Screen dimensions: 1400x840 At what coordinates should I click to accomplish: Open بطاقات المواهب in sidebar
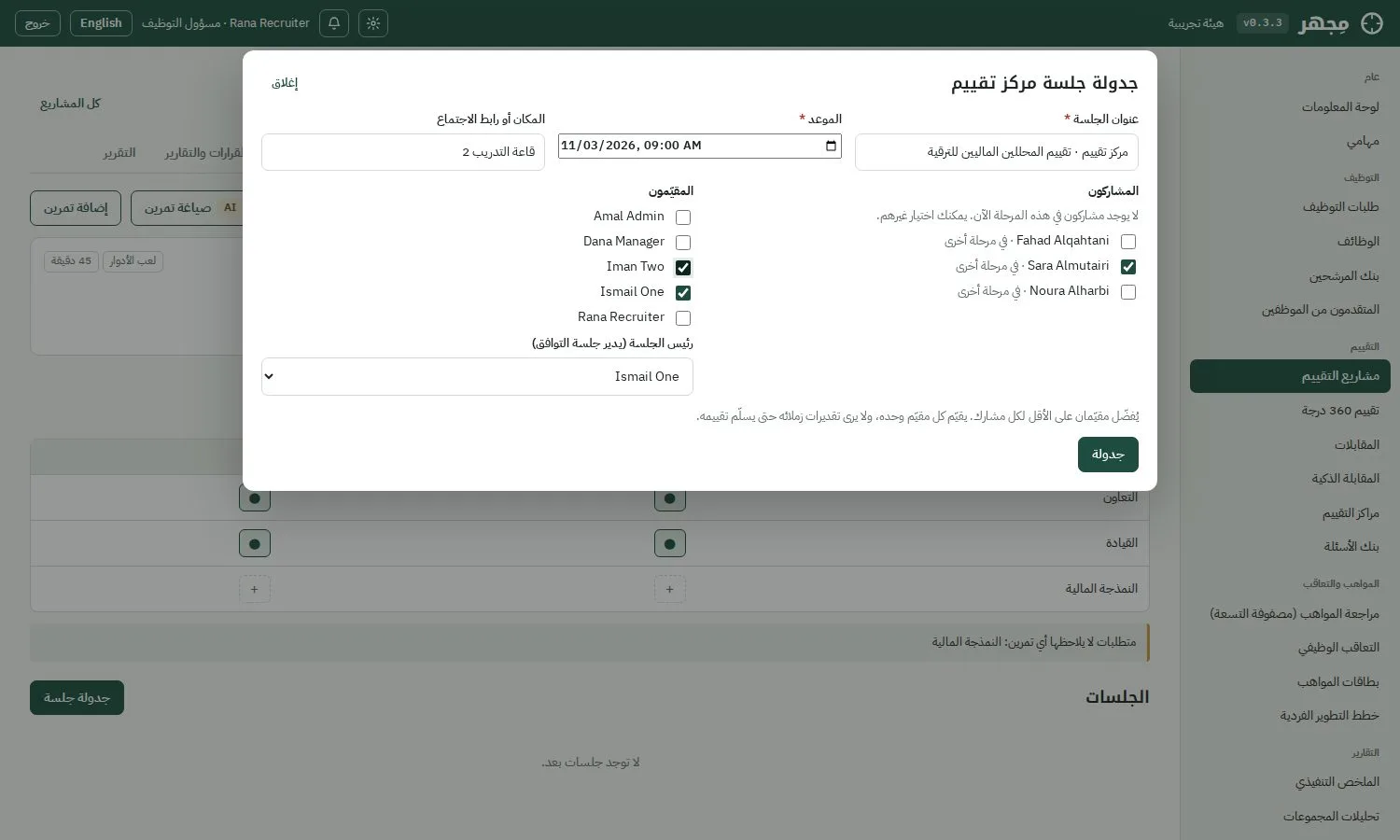pyautogui.click(x=1290, y=682)
